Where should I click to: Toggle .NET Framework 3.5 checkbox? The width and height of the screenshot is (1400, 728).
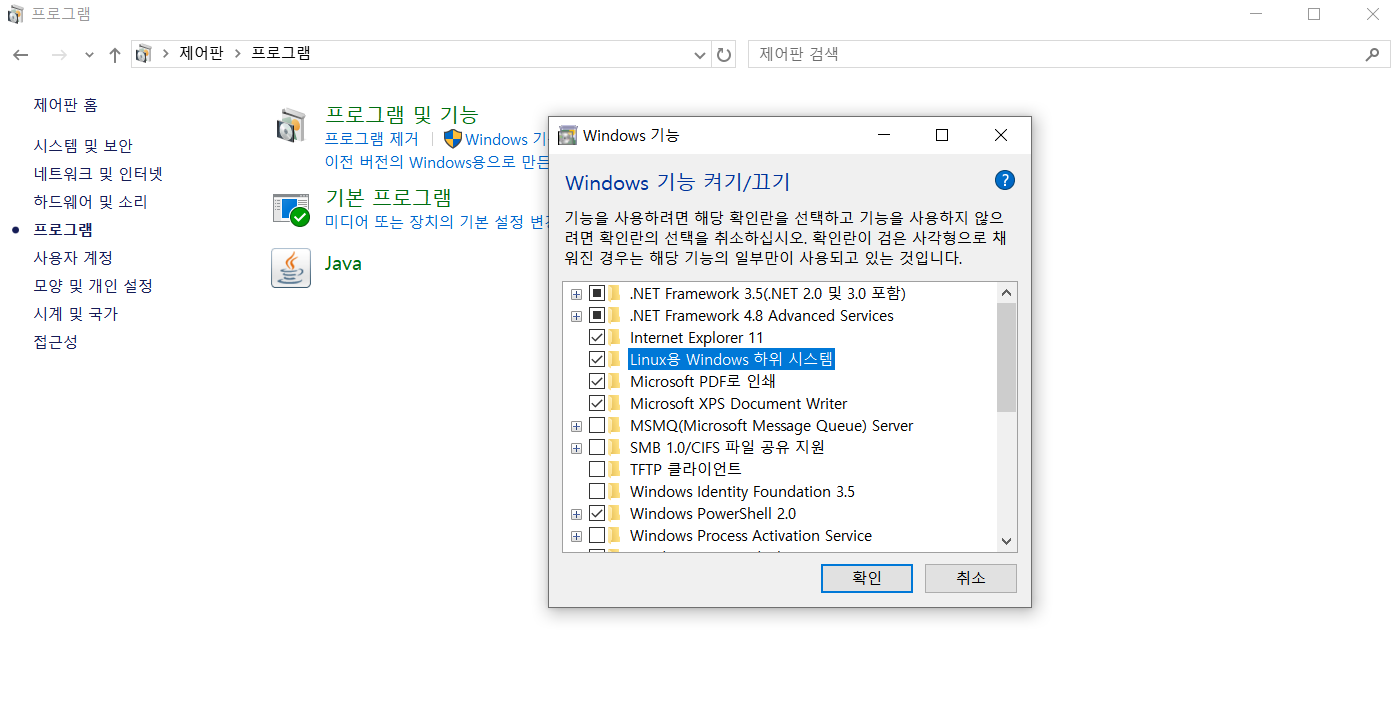pyautogui.click(x=597, y=293)
